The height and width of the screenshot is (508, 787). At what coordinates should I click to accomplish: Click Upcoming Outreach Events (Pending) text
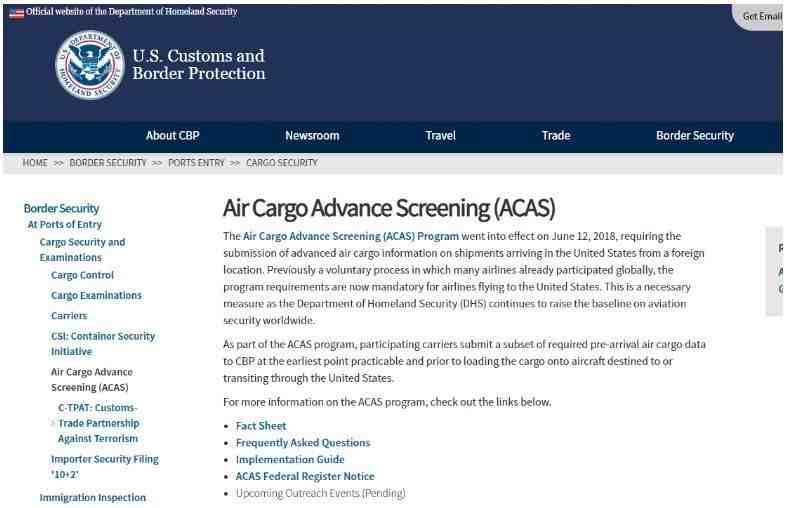(321, 493)
